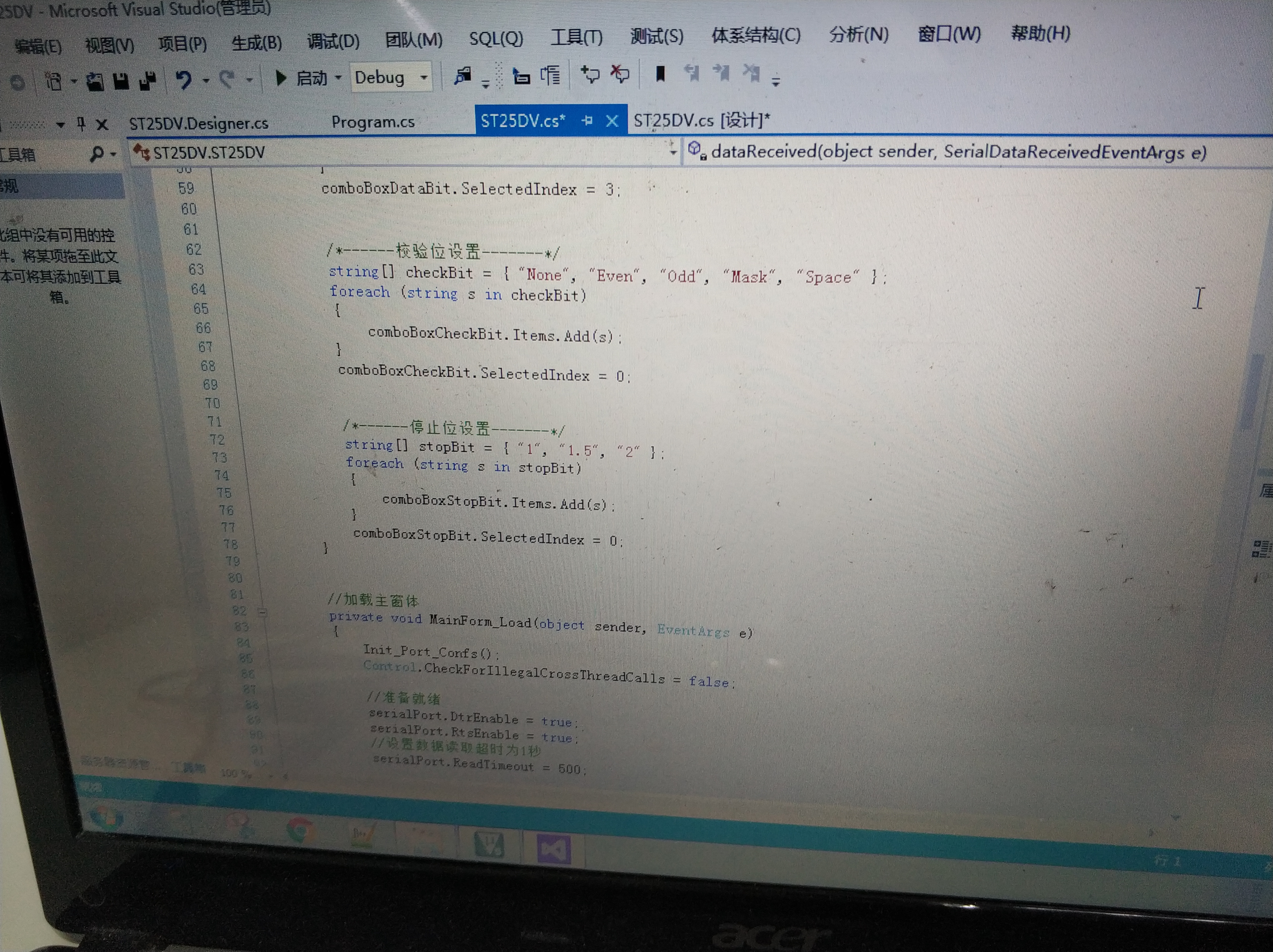Click the Open File toolbar icon
The width and height of the screenshot is (1273, 952).
coord(95,82)
